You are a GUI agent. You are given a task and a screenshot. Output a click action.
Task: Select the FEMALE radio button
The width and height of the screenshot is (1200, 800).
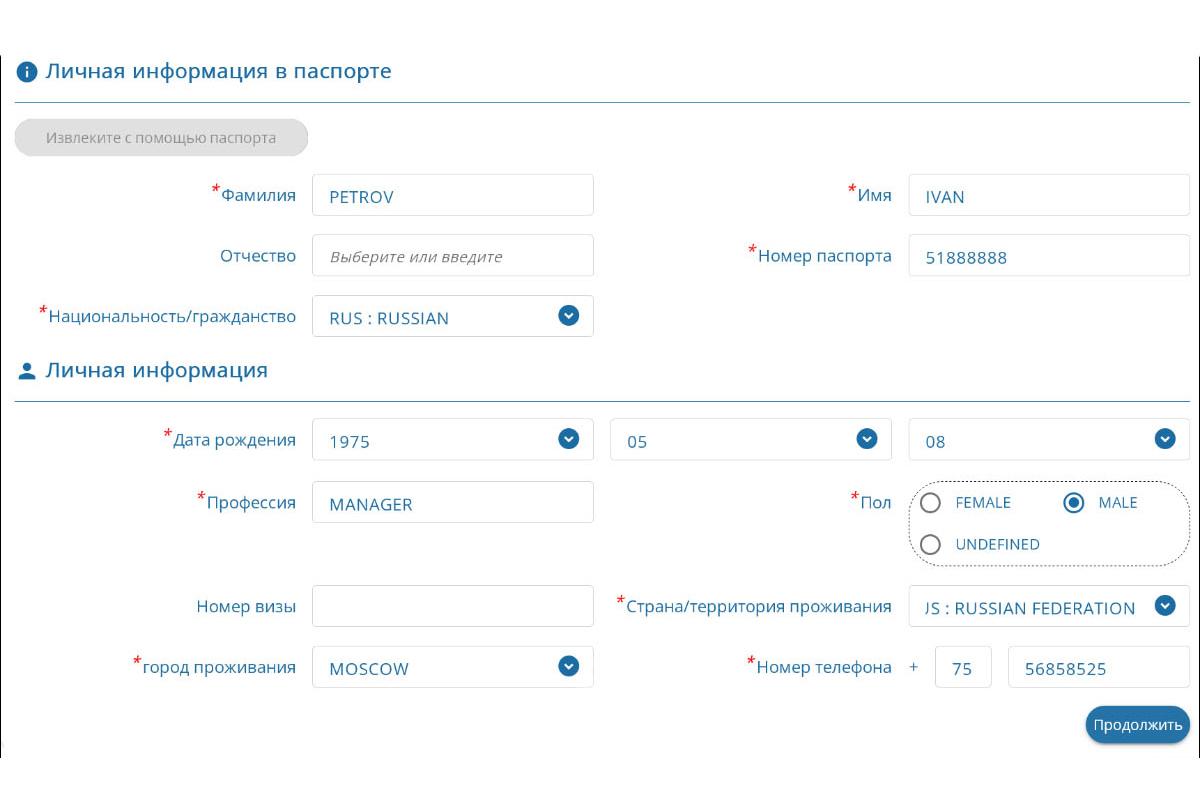click(930, 503)
